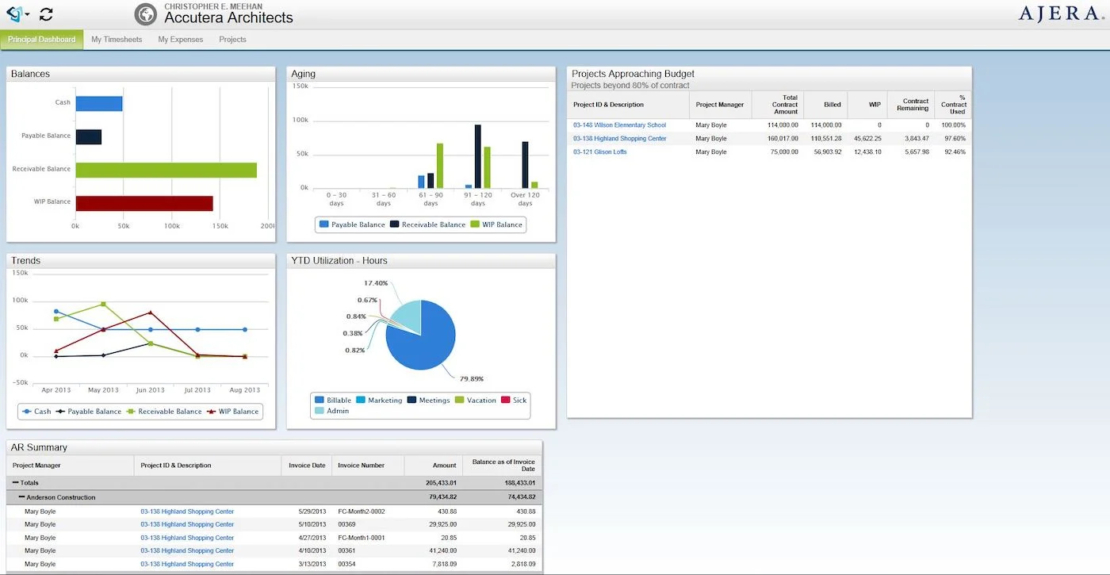Collapse the Anderson Construction group
Screen dimensions: 1110x575
(21, 497)
